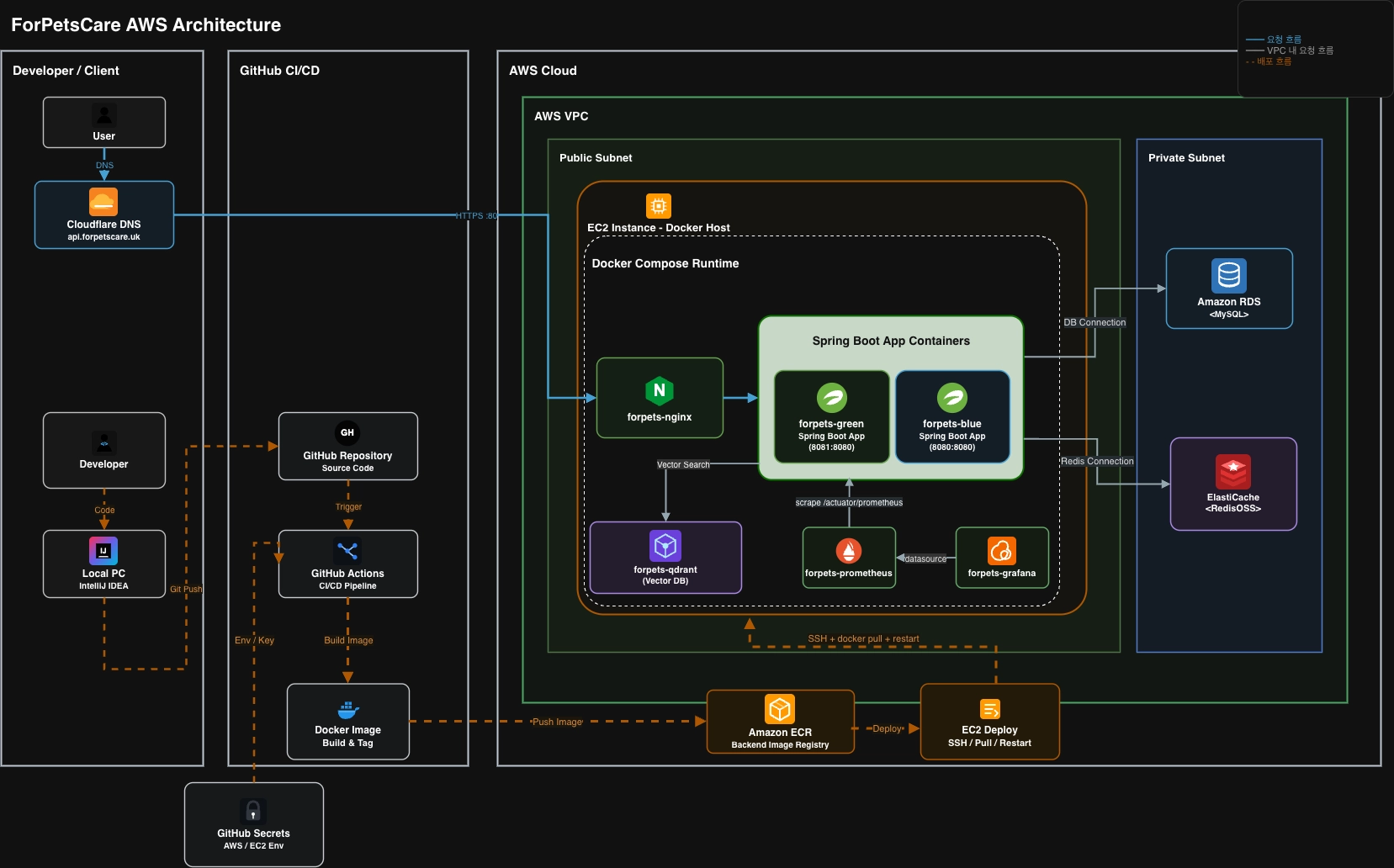Select the '(8081:8080)' port text

[x=831, y=447]
